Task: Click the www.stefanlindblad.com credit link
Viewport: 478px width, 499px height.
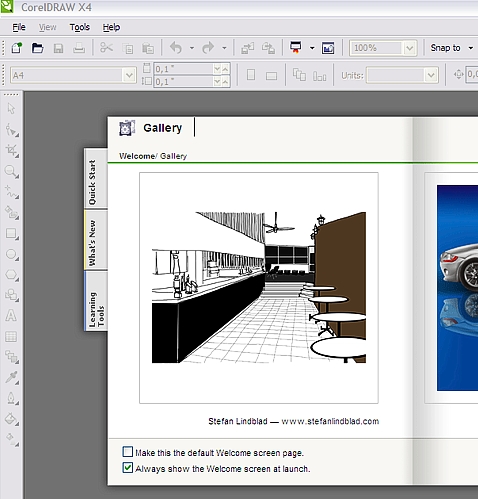Action: point(330,421)
